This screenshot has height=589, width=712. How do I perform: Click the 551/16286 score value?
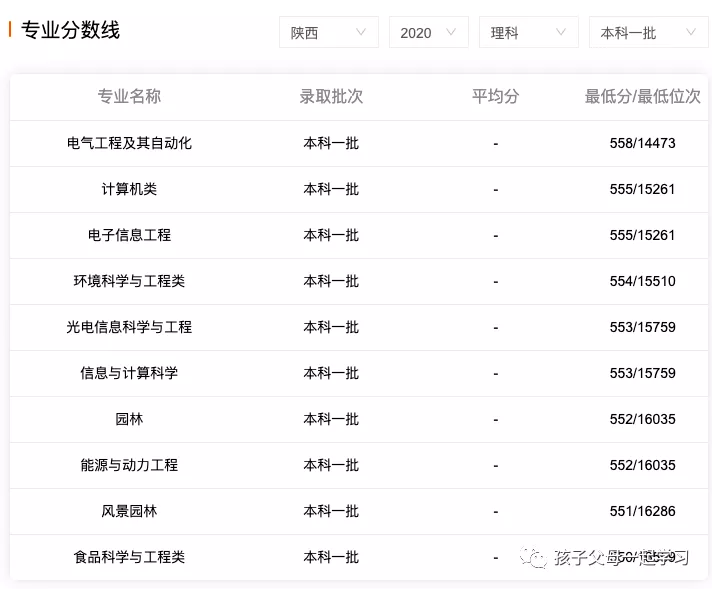(x=643, y=511)
